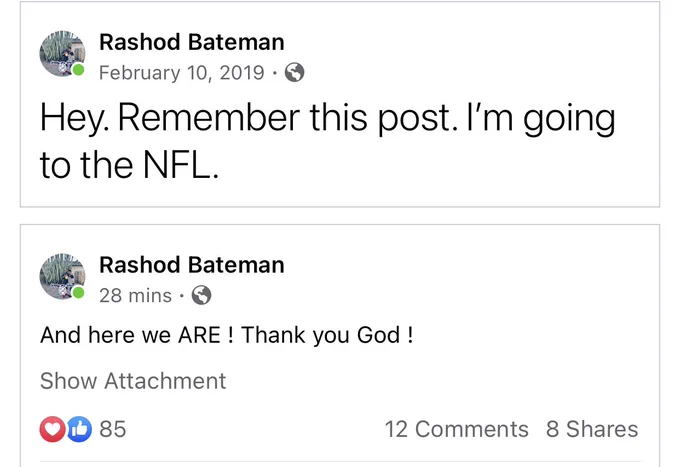Open Rashod Bateman's name on the top post
This screenshot has height=467, width=680.
192,42
